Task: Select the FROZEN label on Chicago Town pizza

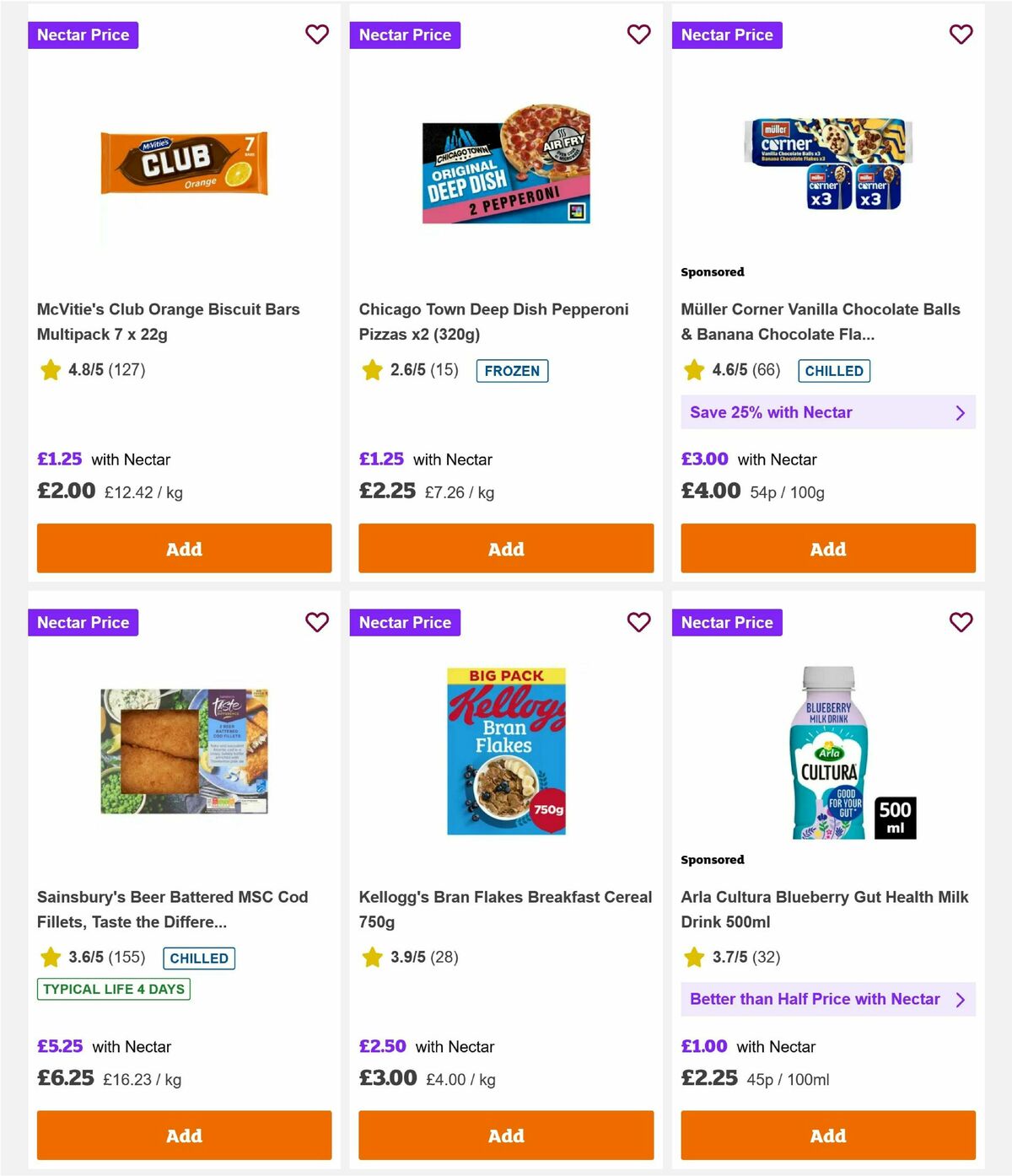Action: (x=512, y=370)
